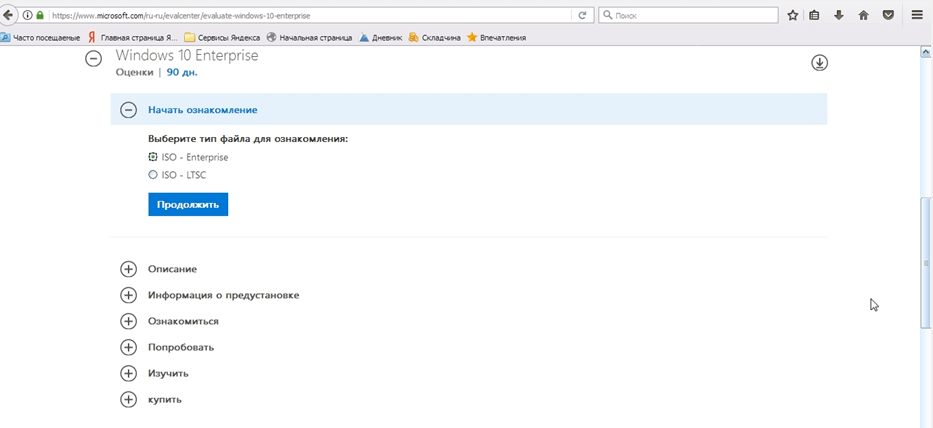Select the ISO - LTSC radio option
933x428 pixels.
153,175
